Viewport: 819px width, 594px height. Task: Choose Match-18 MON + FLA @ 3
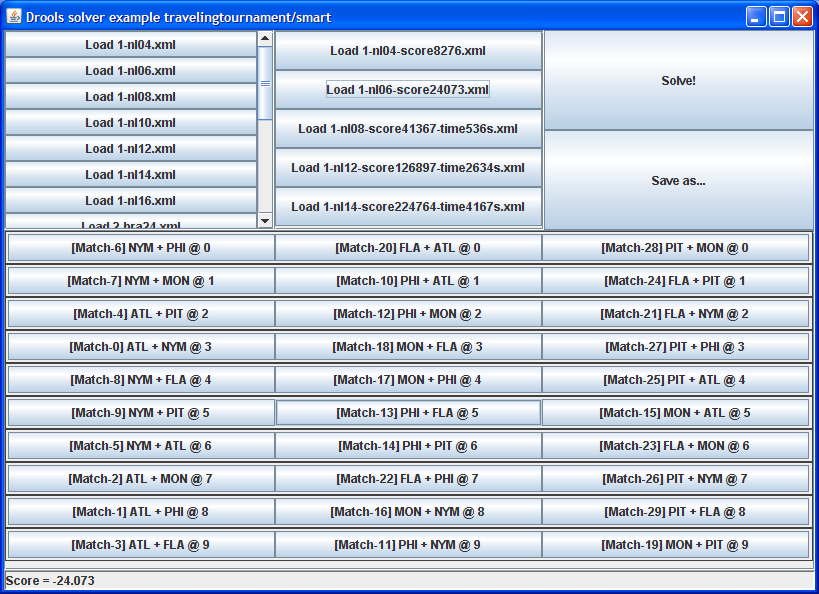(x=408, y=347)
